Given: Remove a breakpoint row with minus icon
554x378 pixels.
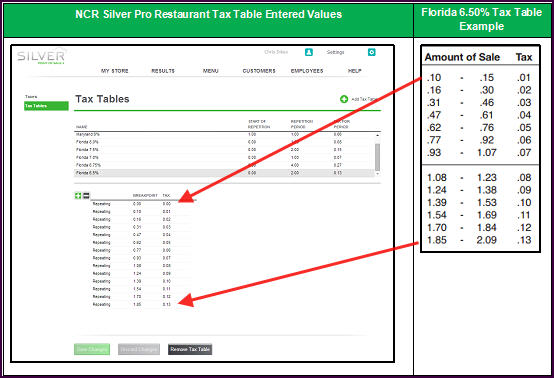Looking at the screenshot, I should pyautogui.click(x=86, y=195).
